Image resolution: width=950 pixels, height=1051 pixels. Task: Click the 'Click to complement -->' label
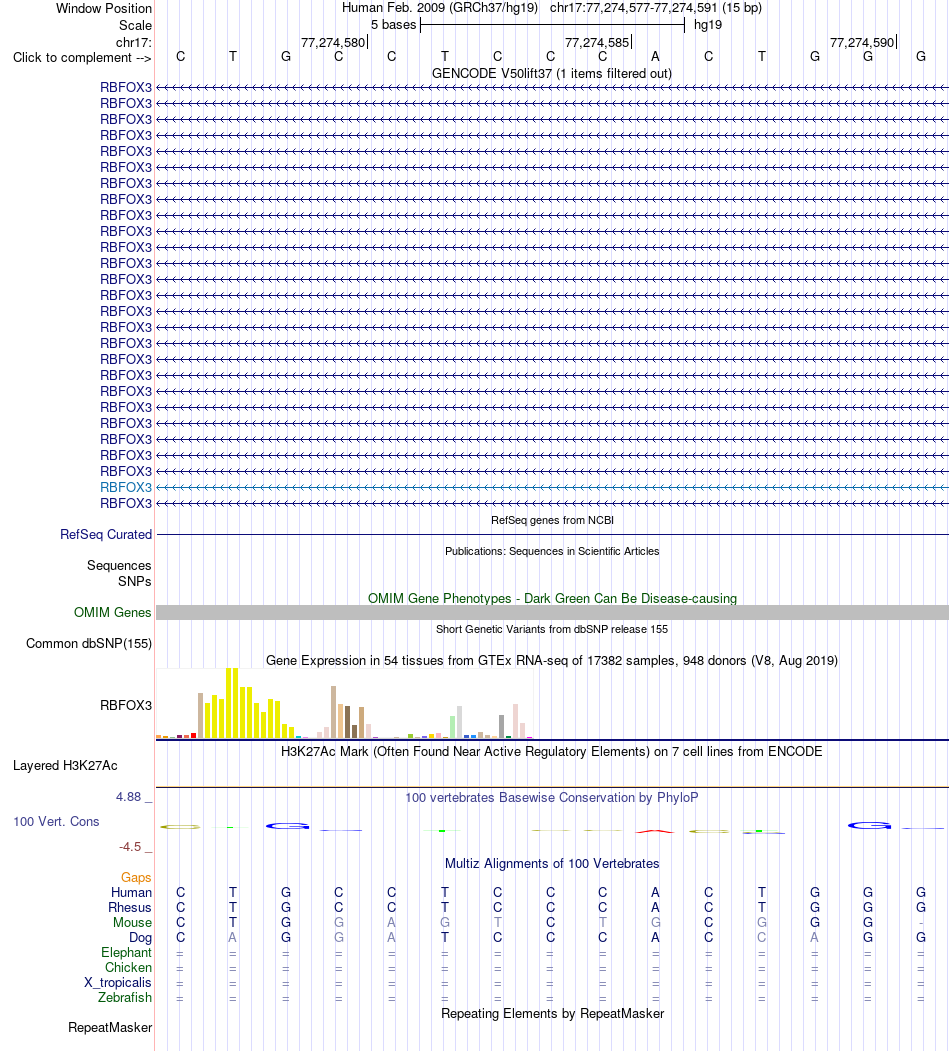tap(82, 58)
